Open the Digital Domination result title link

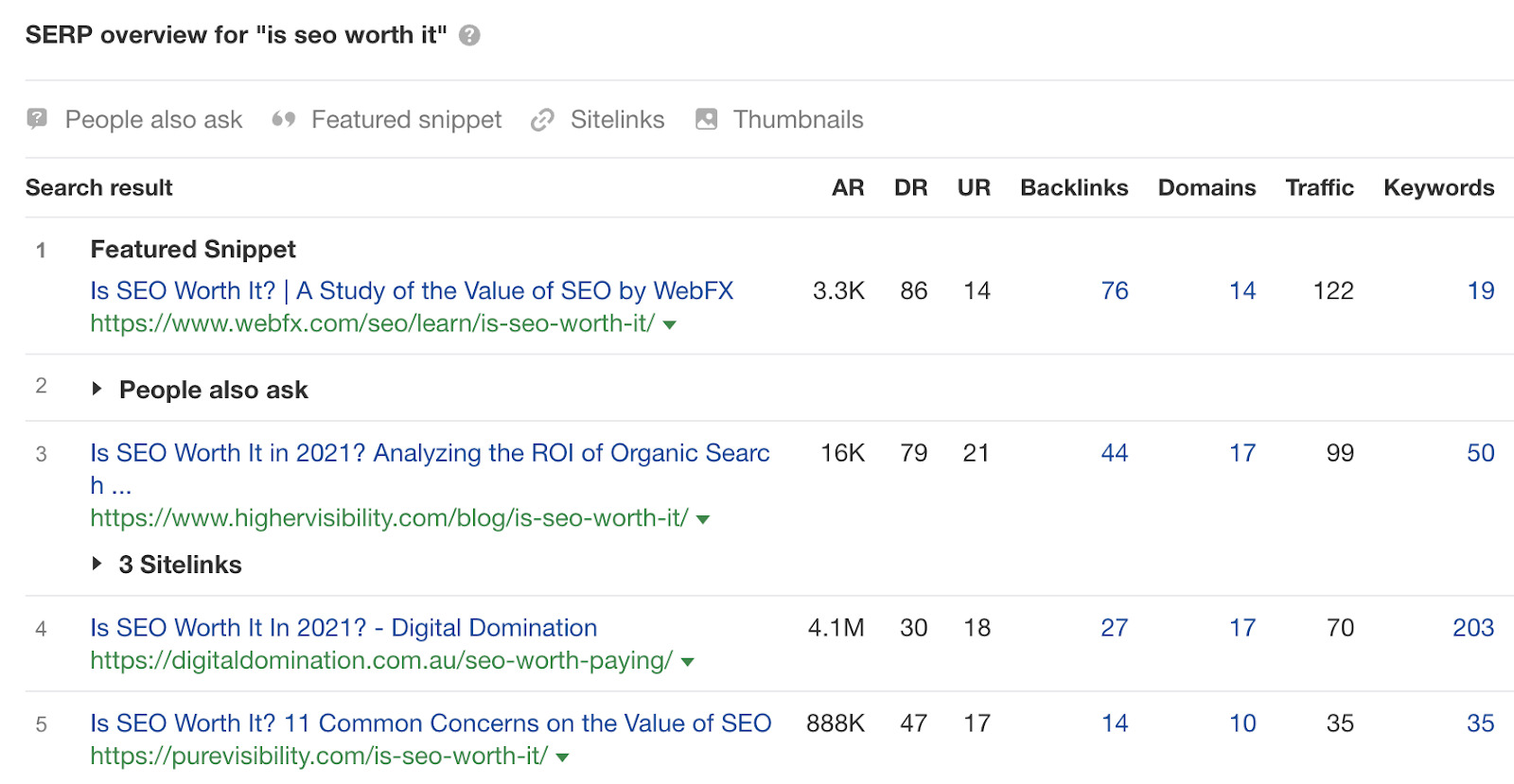[x=343, y=627]
